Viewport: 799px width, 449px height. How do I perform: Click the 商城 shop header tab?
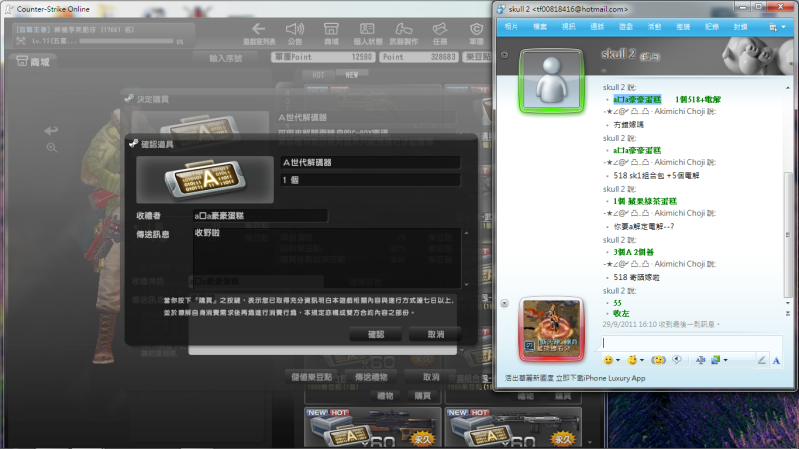point(34,62)
